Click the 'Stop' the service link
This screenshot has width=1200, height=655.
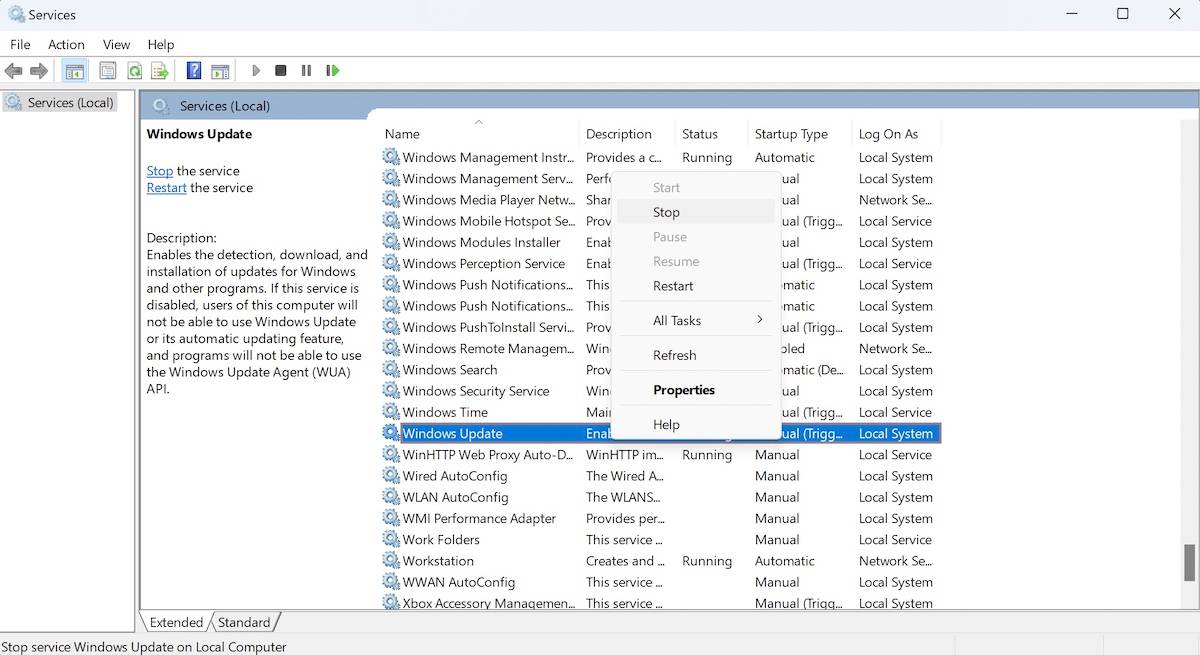[159, 171]
